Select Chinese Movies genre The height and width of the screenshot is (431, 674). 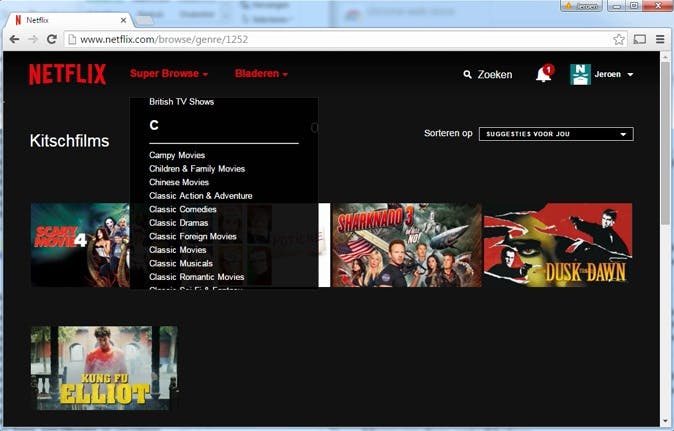[179, 182]
